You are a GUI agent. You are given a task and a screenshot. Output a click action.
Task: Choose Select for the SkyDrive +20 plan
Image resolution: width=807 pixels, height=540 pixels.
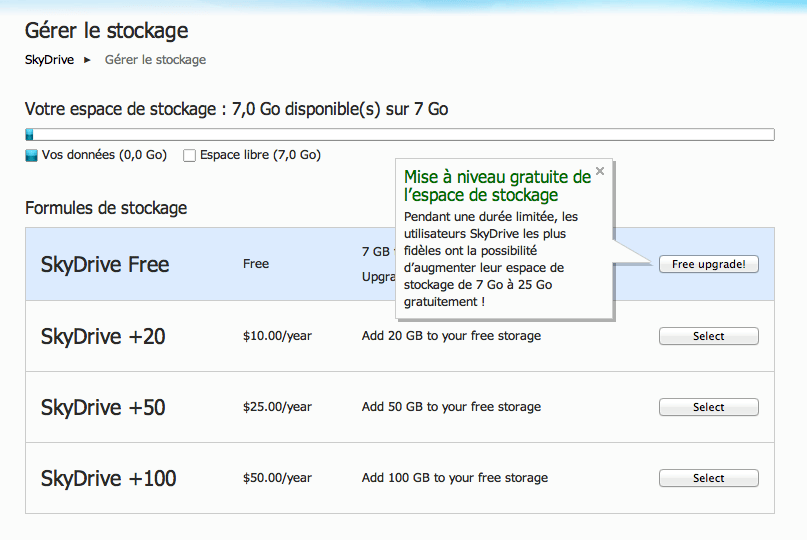708,336
